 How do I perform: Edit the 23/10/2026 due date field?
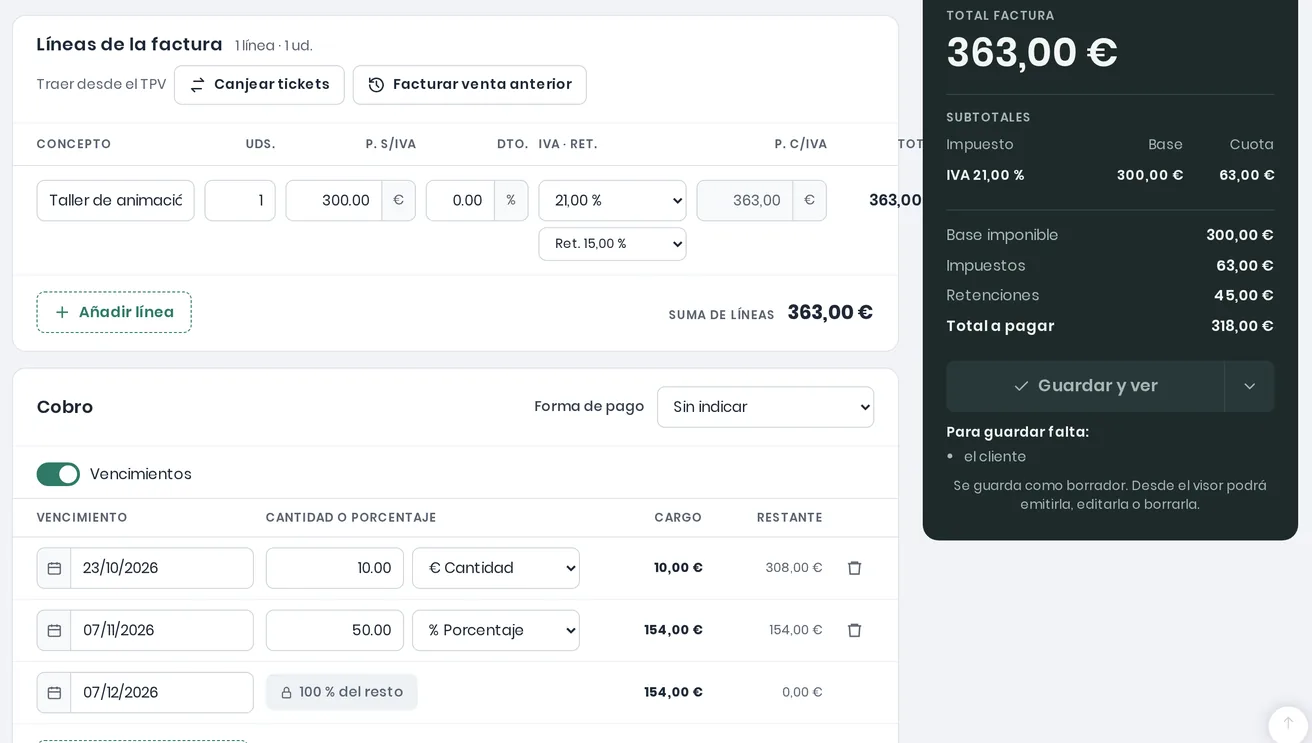(162, 568)
